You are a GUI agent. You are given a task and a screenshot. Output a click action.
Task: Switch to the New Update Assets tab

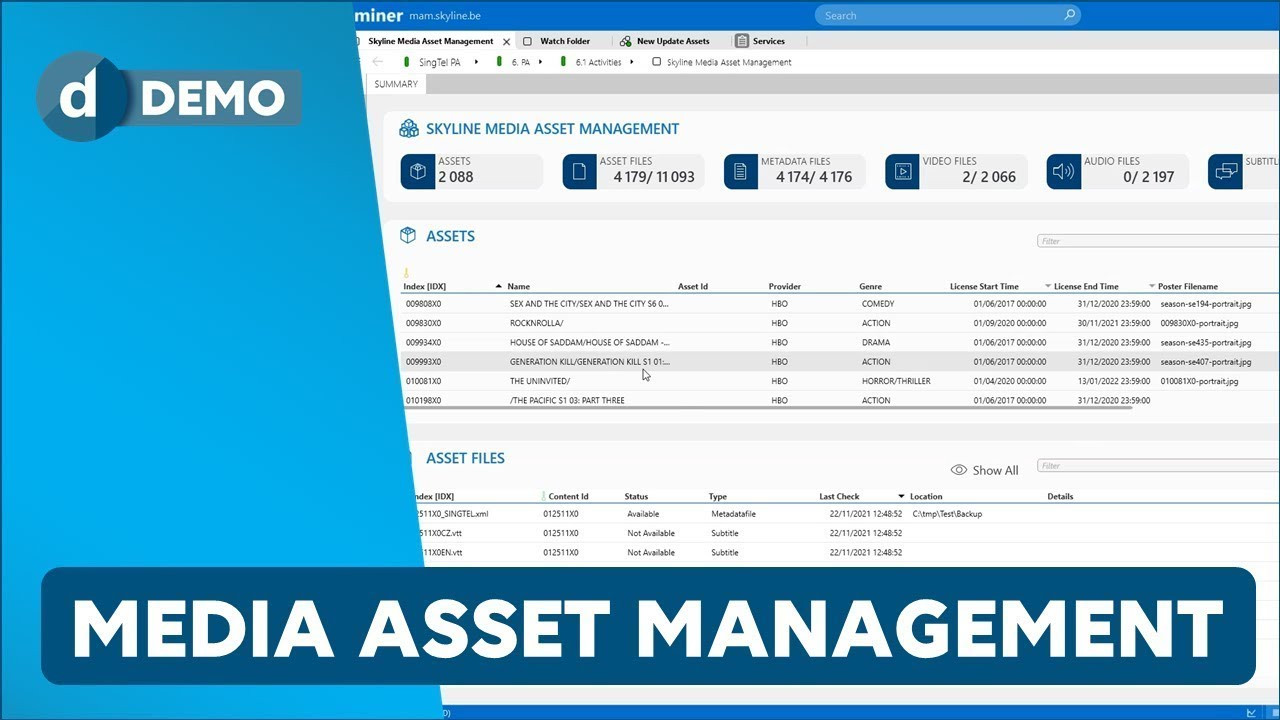(673, 41)
